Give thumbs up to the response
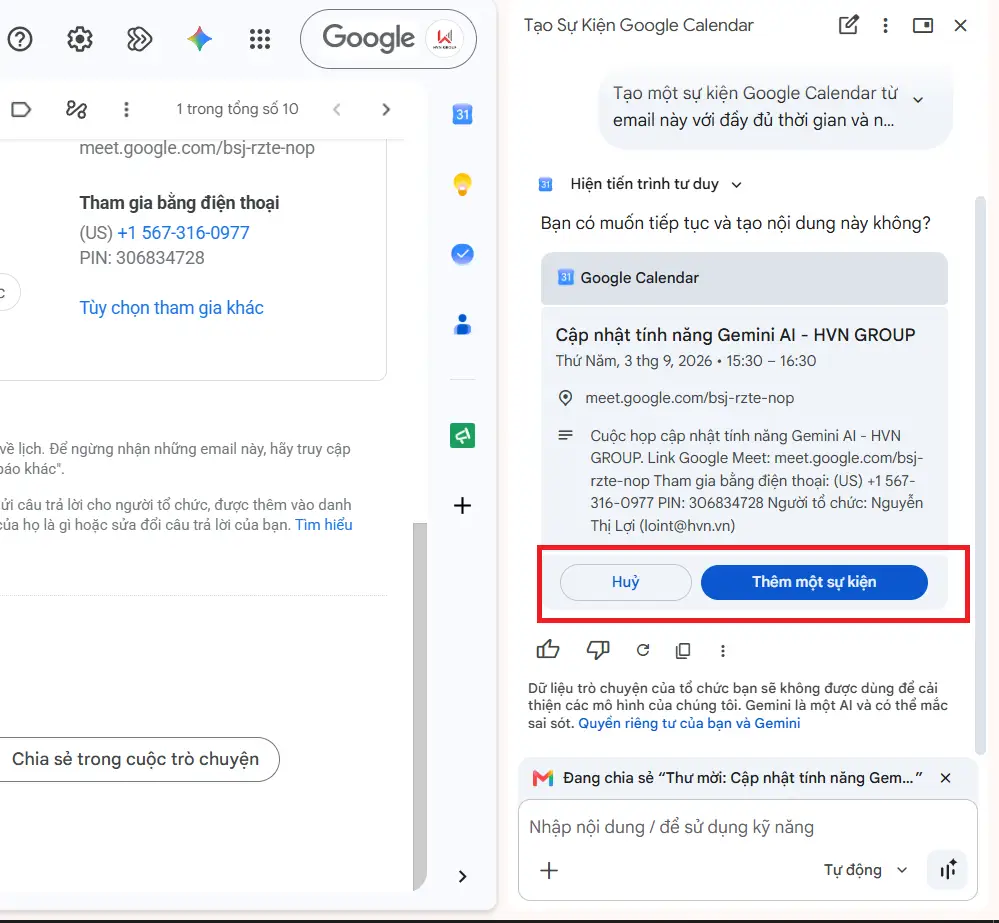This screenshot has height=923, width=999. click(x=548, y=650)
